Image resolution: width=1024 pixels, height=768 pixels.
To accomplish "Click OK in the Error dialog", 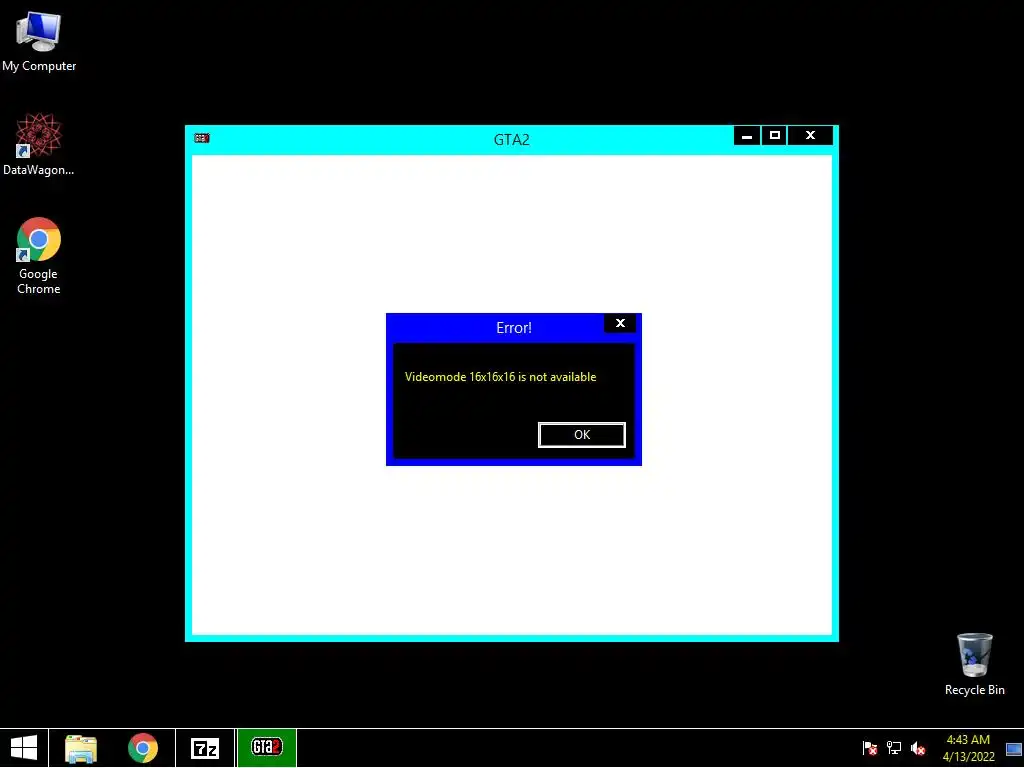I will click(581, 435).
